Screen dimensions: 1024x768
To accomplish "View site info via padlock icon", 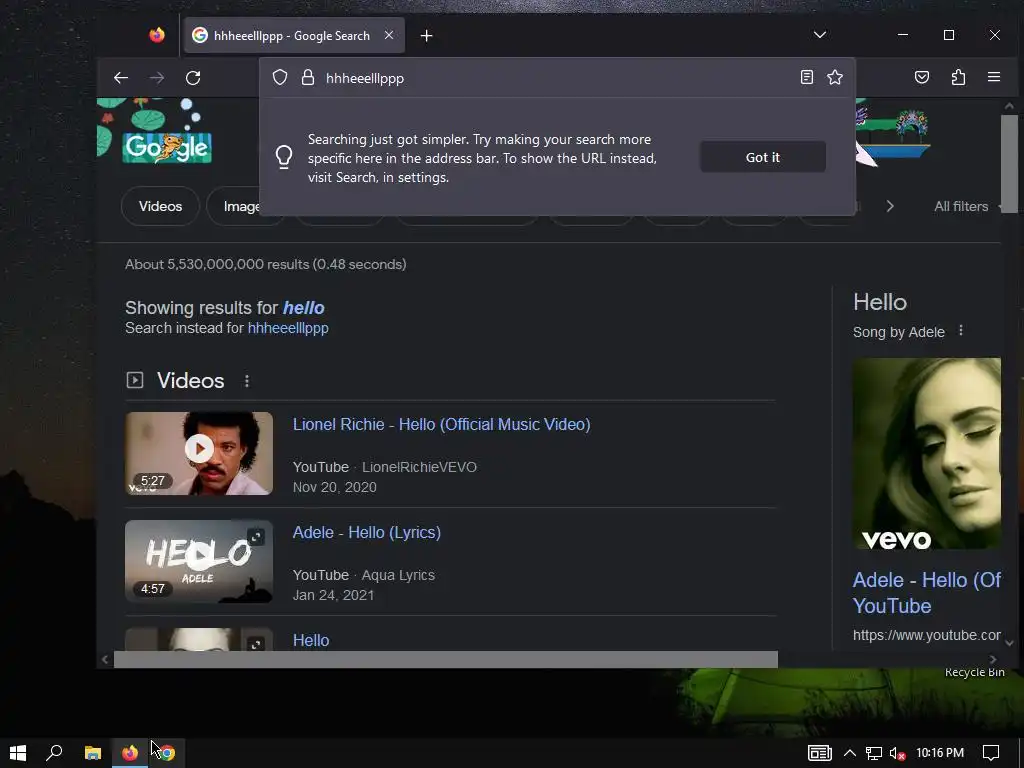I will pos(308,78).
